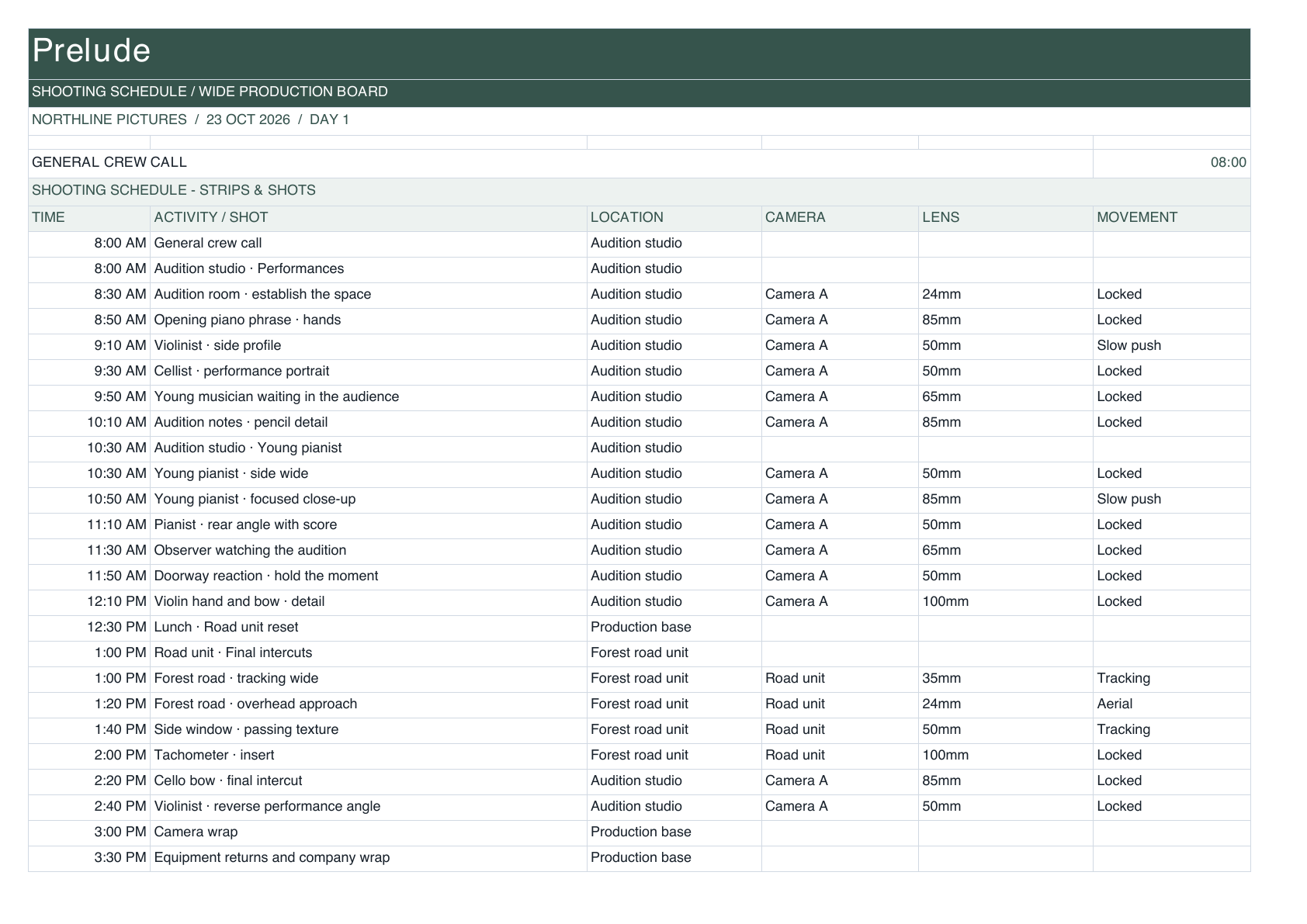1307x924 pixels.
Task: Click 'Violinist · side profile' cell
Action: coord(369,346)
